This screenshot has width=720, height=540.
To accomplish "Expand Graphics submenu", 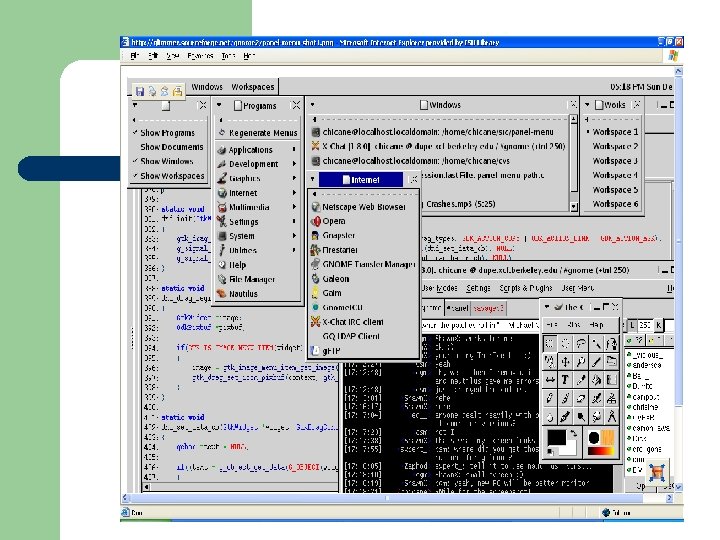I will point(257,178).
